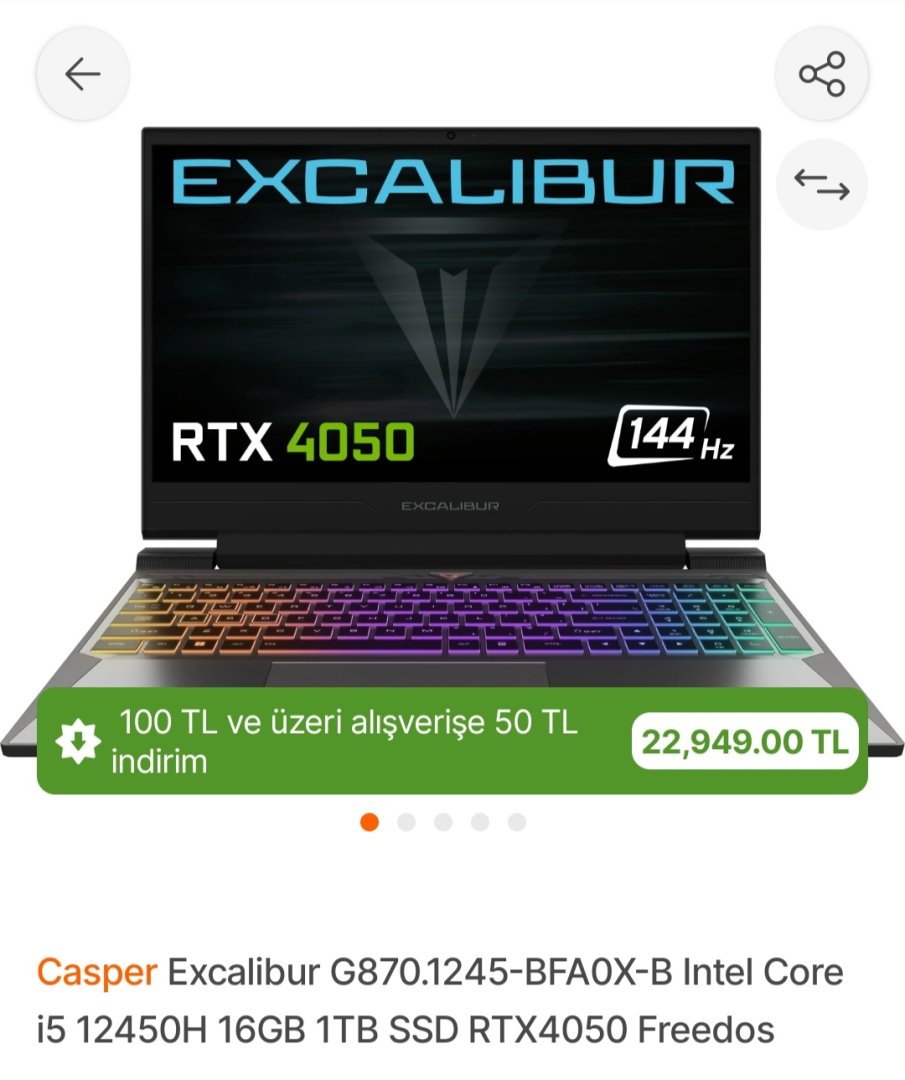This screenshot has height=1080, width=905.
Task: Jump to the fifth carousel dot
Action: pyautogui.click(x=517, y=822)
